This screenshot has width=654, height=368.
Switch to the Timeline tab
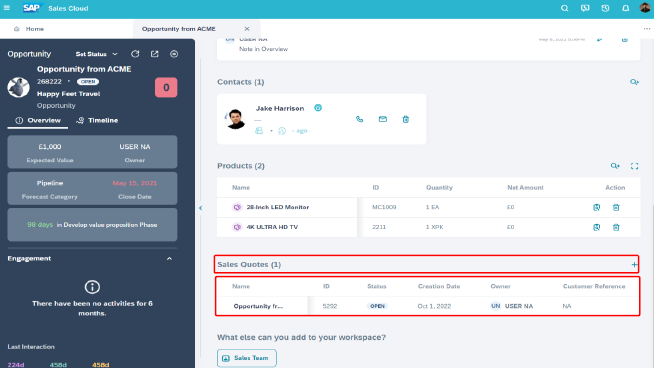click(97, 121)
